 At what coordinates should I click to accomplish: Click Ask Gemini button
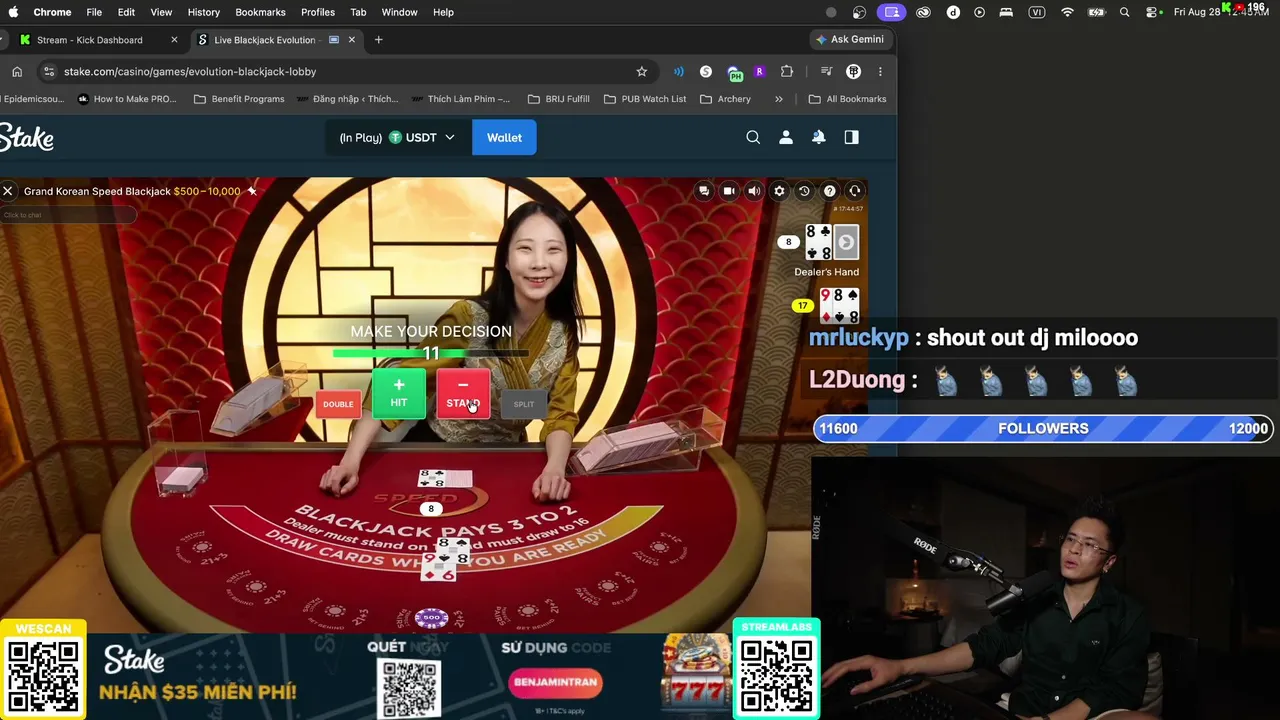pyautogui.click(x=850, y=40)
